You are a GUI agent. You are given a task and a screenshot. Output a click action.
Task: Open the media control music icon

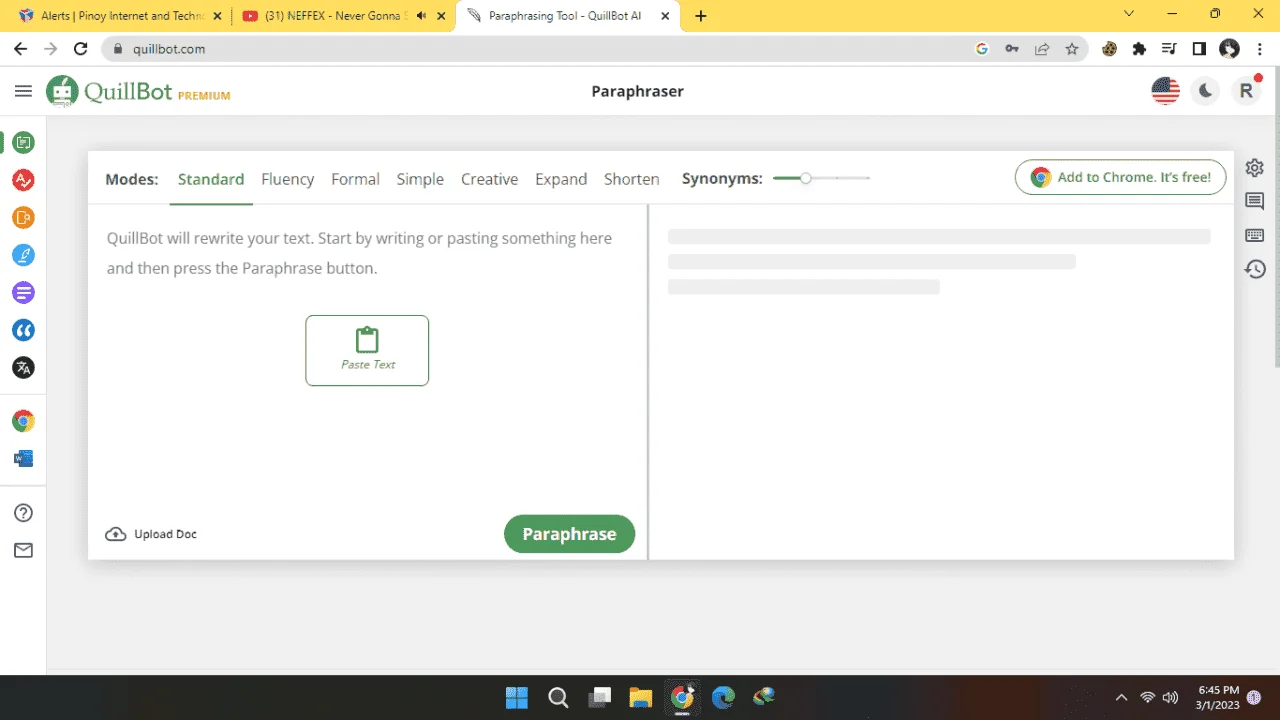1169,48
